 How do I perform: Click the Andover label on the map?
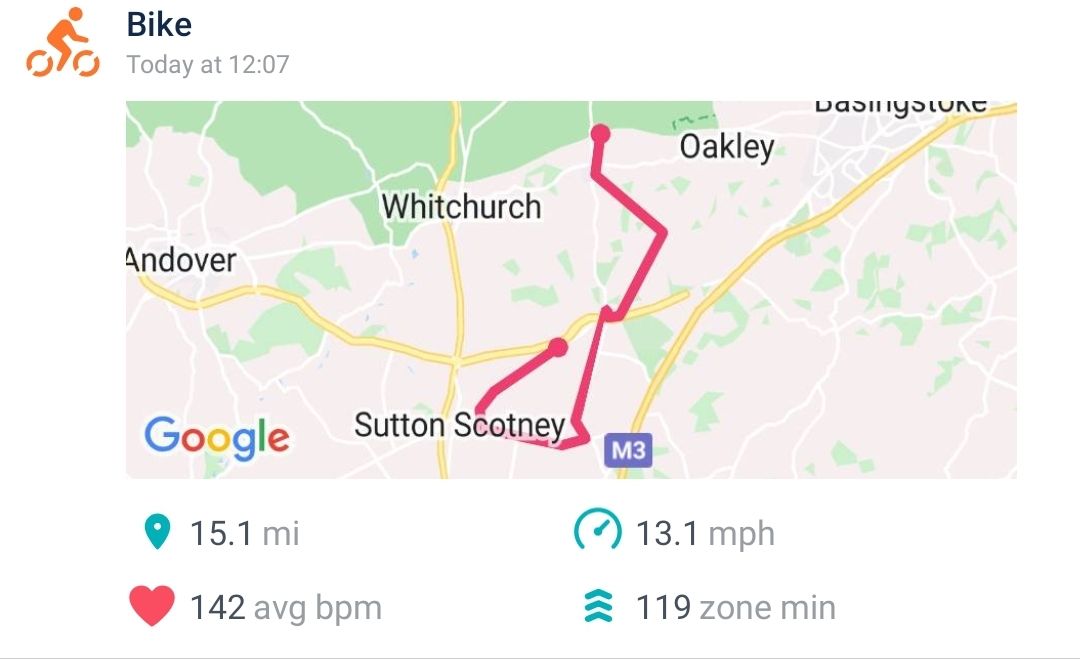(x=182, y=261)
